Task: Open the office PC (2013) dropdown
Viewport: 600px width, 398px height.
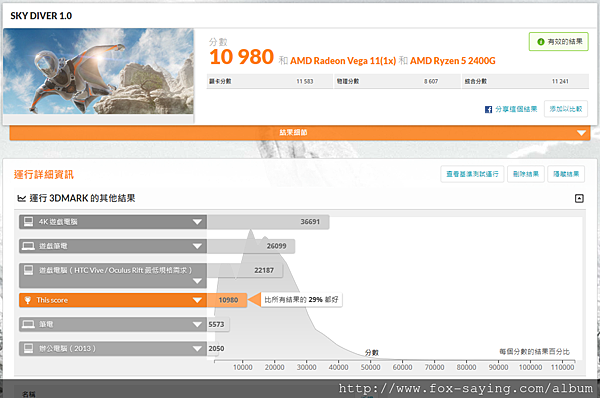Action: pos(197,349)
